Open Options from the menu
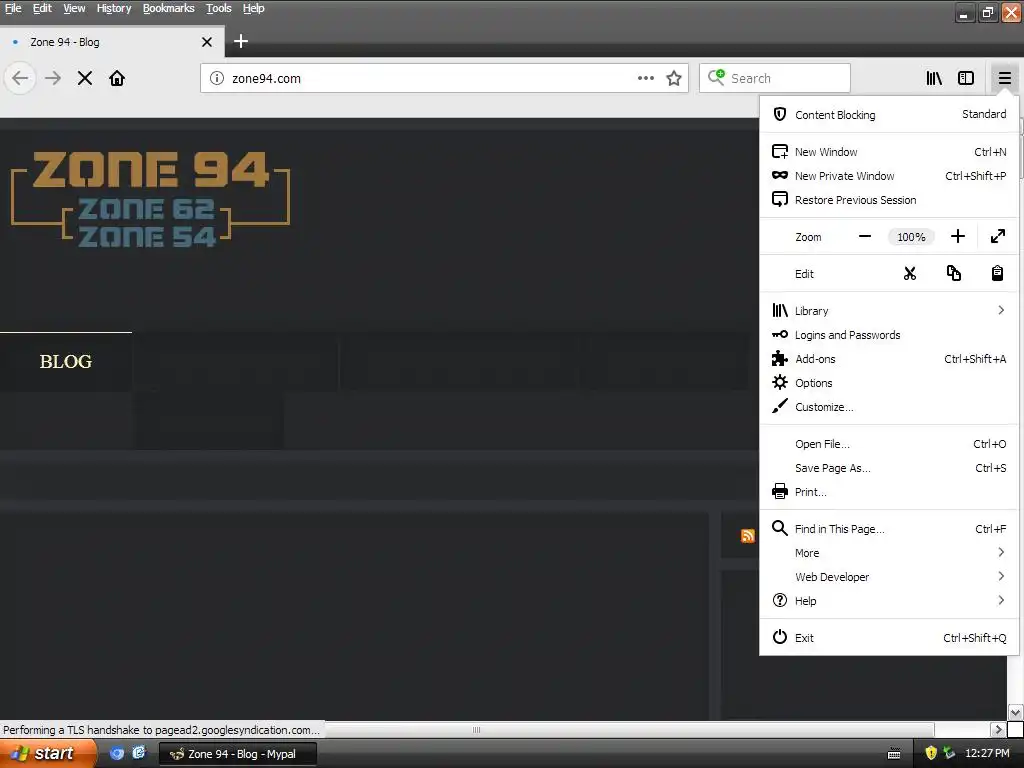 pos(889,383)
